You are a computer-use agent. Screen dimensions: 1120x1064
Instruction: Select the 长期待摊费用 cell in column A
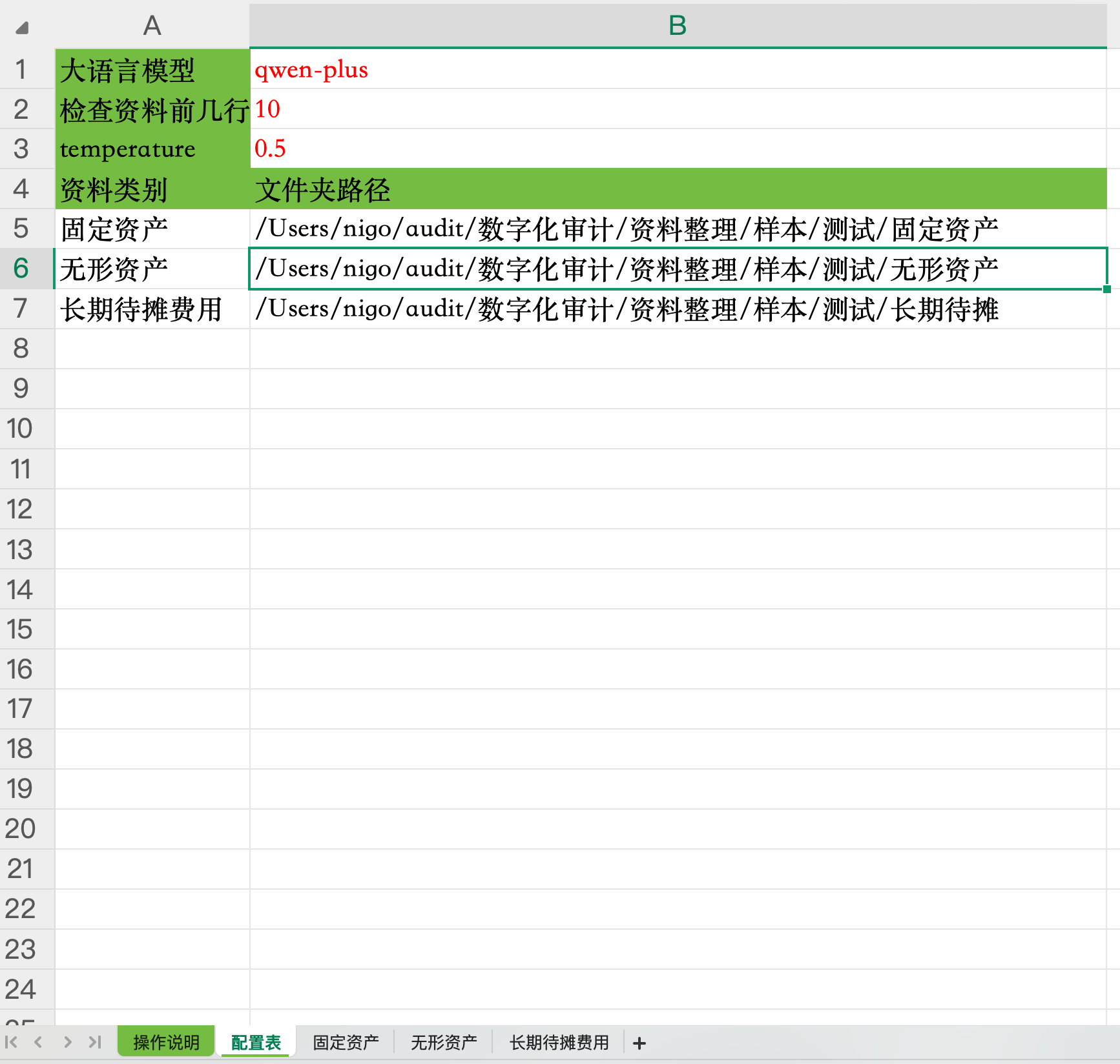[152, 309]
